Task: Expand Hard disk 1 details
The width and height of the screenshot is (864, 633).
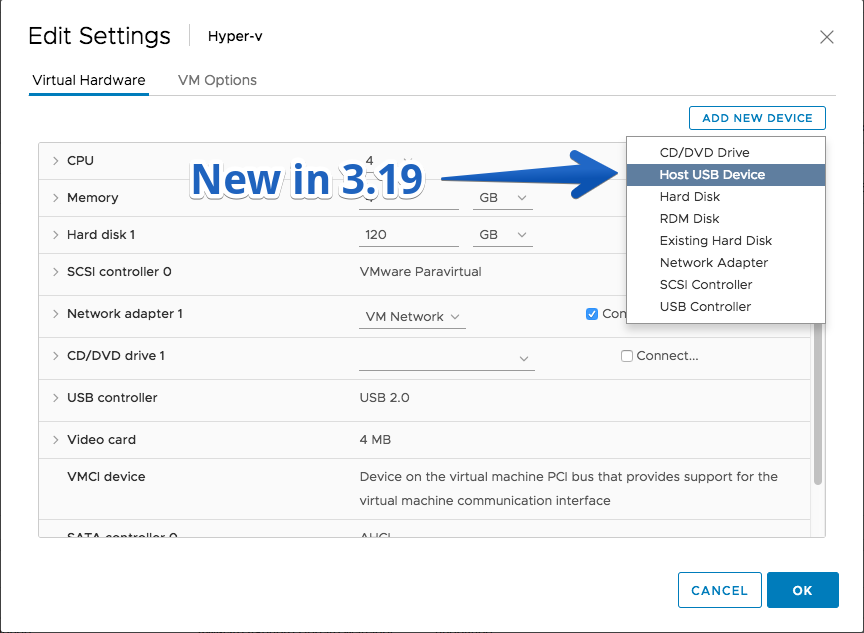Action: [x=56, y=235]
